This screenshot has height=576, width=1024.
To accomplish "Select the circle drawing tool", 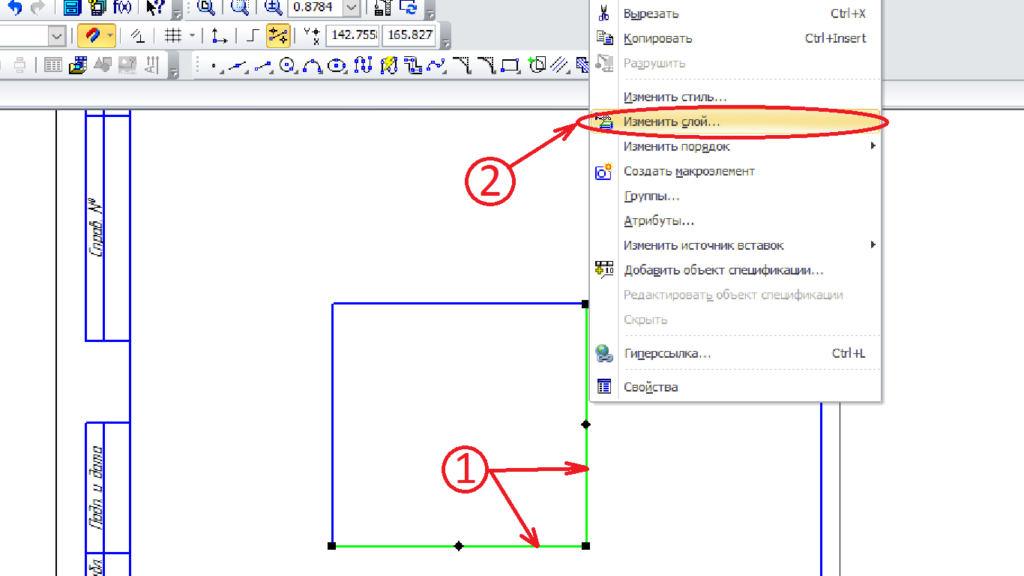I will coord(288,66).
